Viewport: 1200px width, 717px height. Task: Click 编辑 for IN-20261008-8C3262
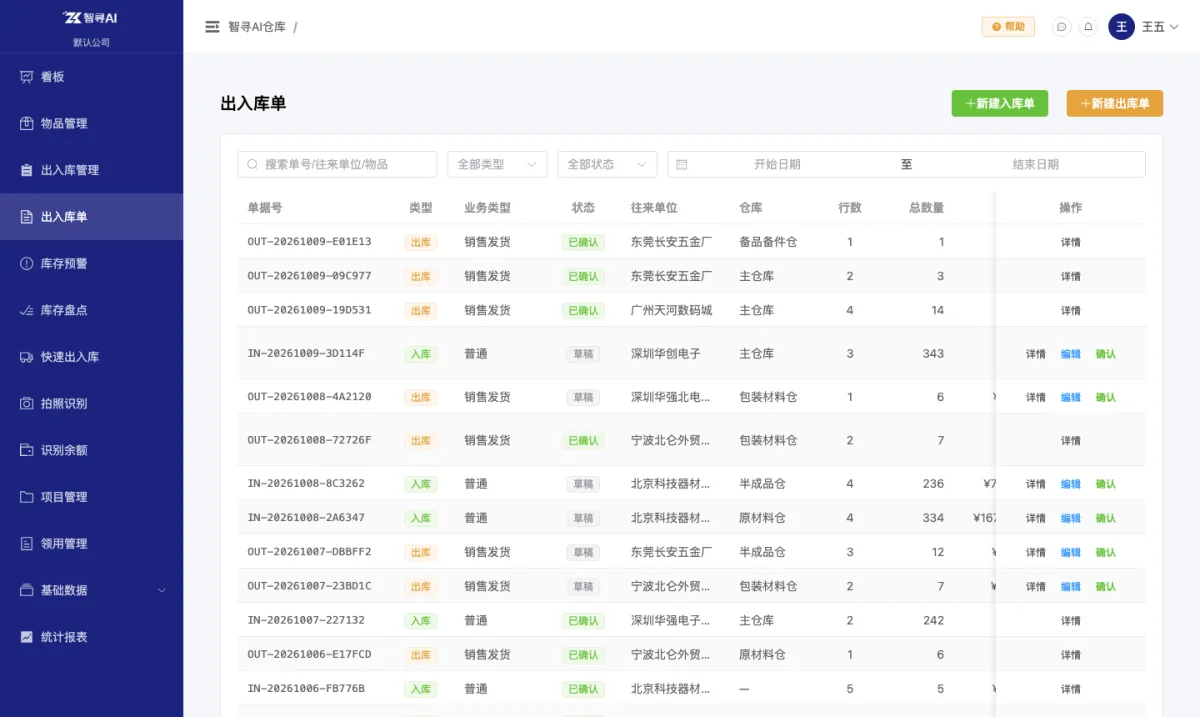[1071, 484]
